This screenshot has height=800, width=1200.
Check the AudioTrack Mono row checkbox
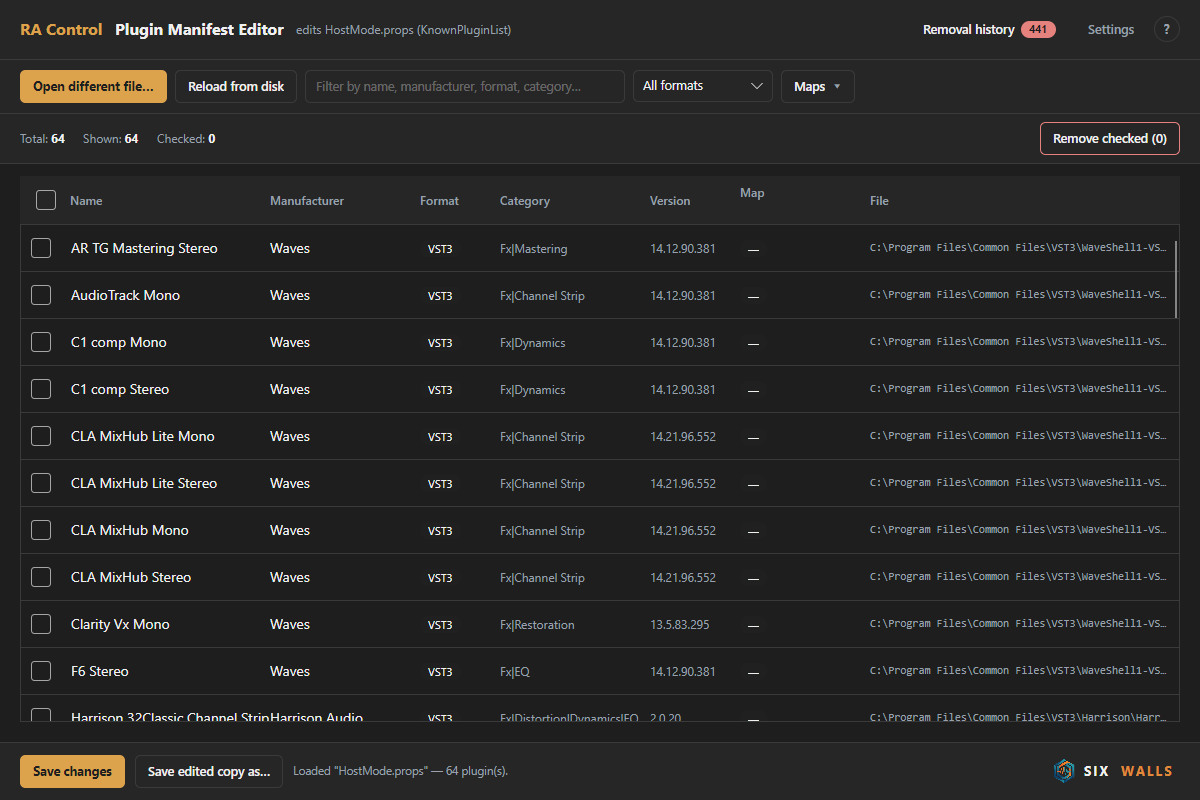41,295
